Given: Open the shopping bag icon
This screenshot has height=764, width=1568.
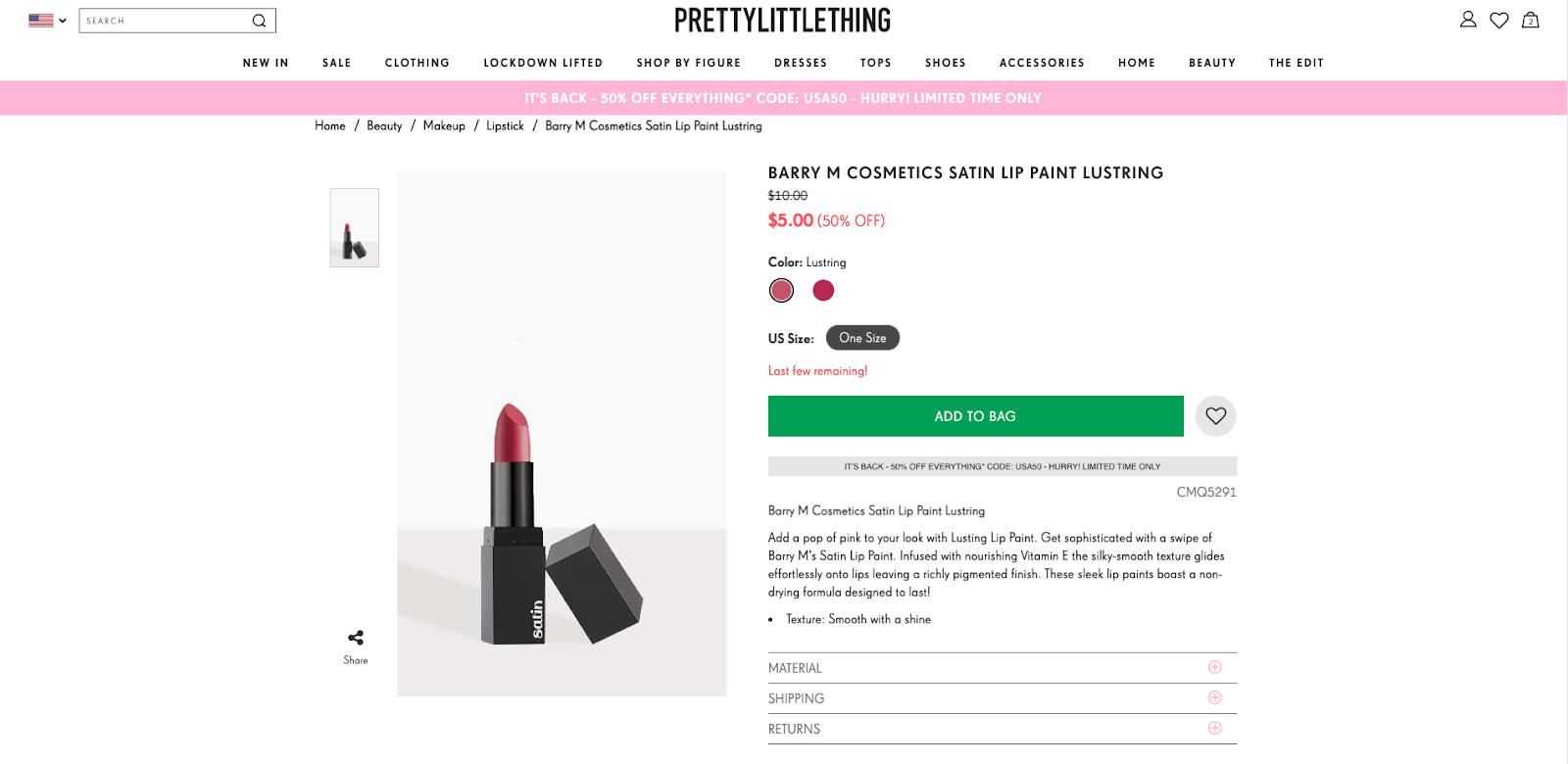Looking at the screenshot, I should 1531,20.
